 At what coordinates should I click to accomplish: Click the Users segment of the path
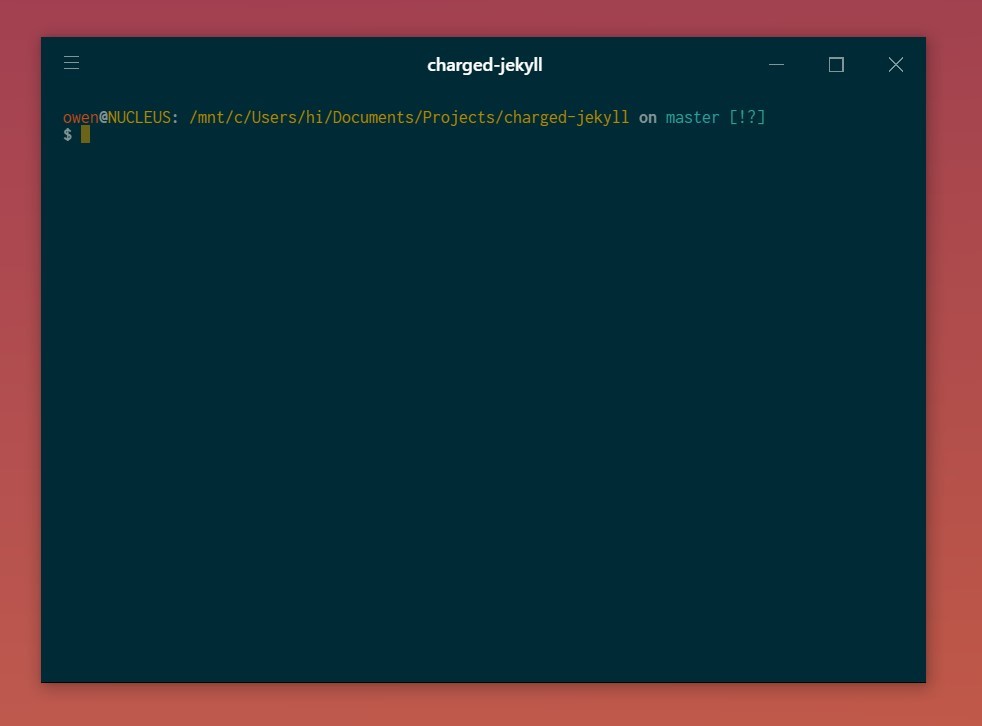(x=273, y=118)
